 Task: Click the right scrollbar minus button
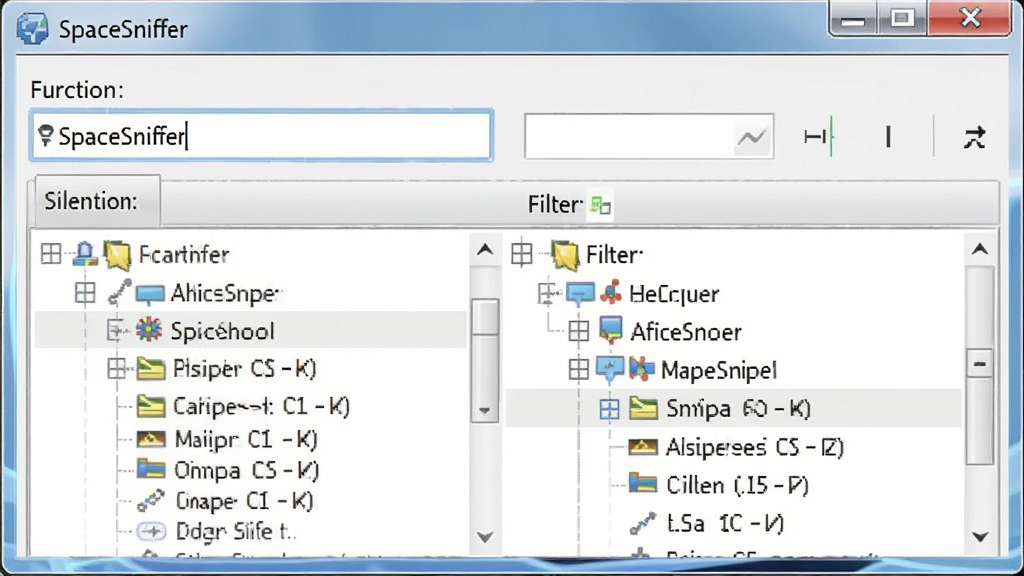click(x=980, y=364)
